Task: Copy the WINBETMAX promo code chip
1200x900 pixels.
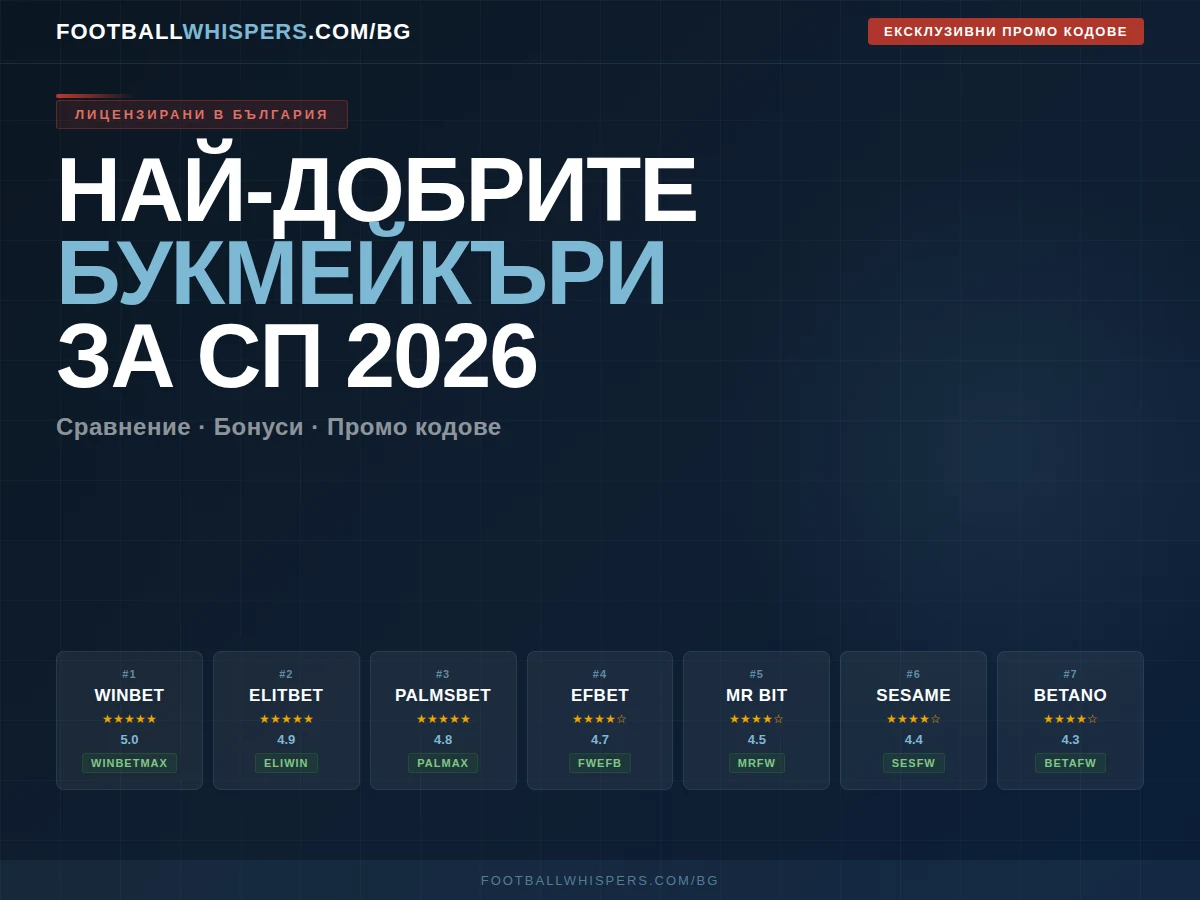Action: pyautogui.click(x=129, y=763)
